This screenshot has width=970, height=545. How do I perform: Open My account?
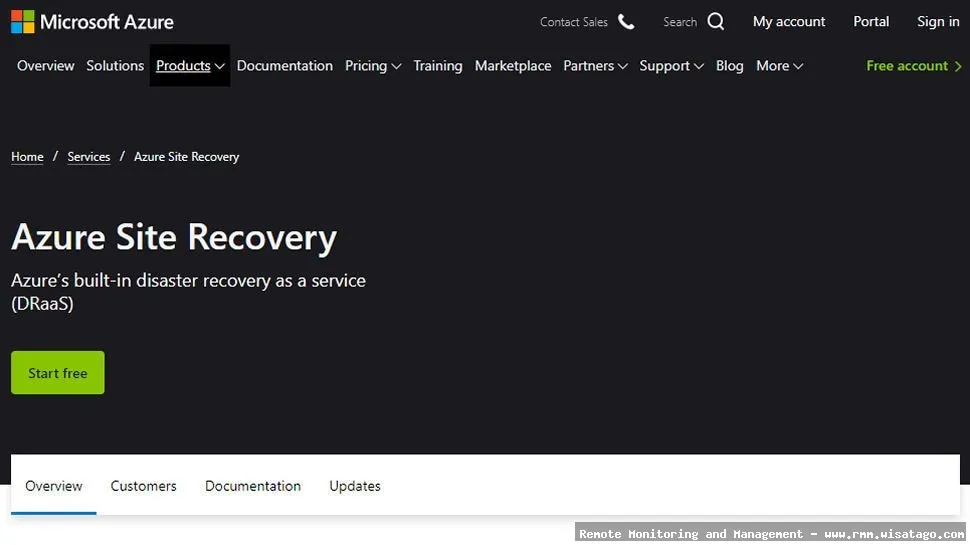tap(789, 22)
